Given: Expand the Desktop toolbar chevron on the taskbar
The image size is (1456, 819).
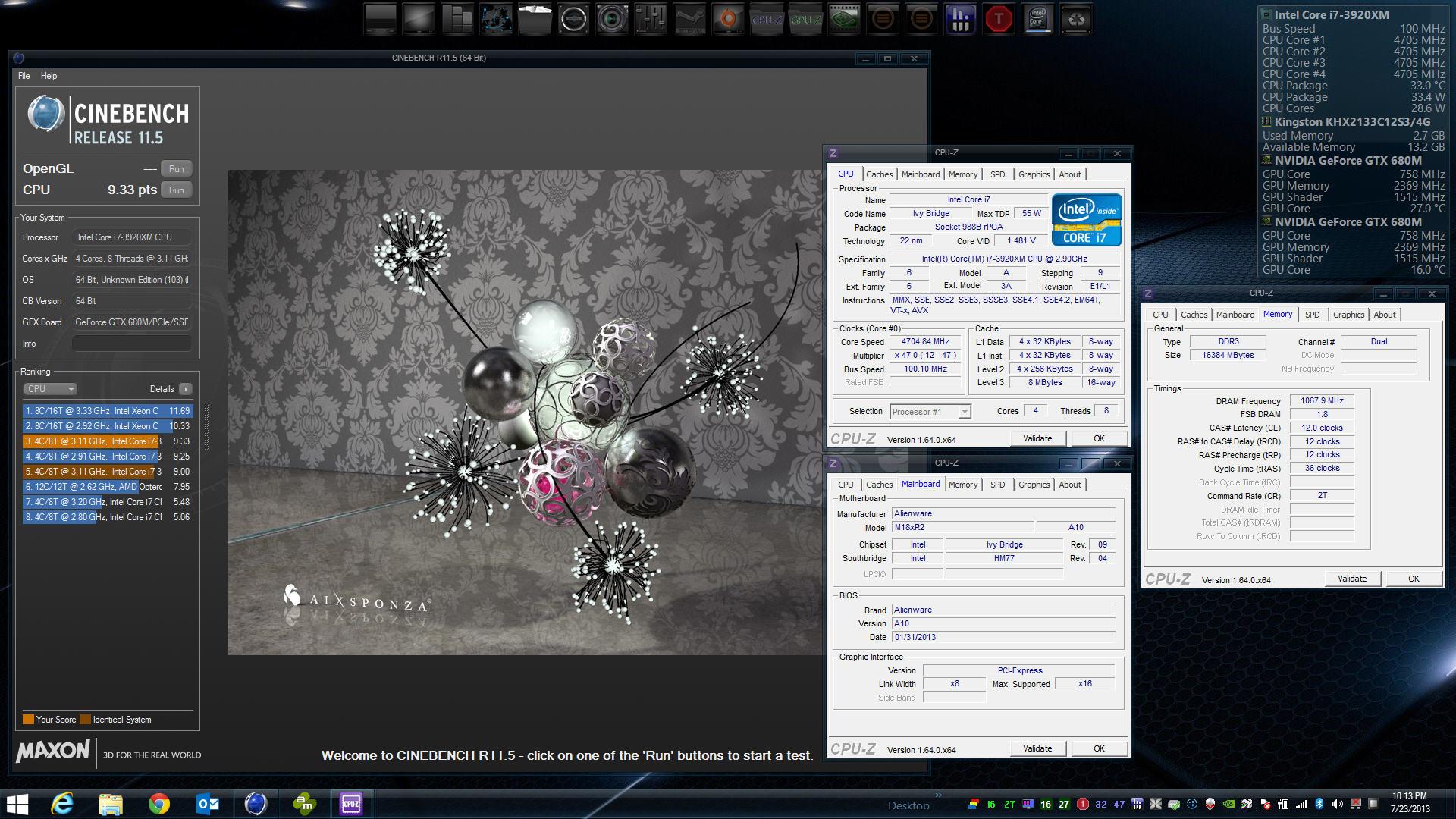Looking at the screenshot, I should 938,795.
